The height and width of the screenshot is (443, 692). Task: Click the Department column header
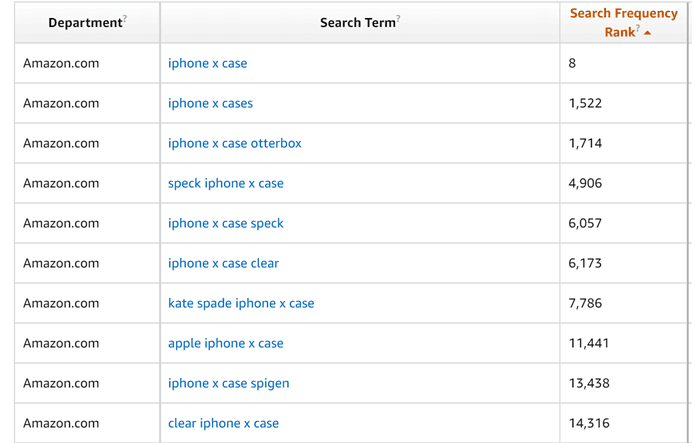point(84,23)
